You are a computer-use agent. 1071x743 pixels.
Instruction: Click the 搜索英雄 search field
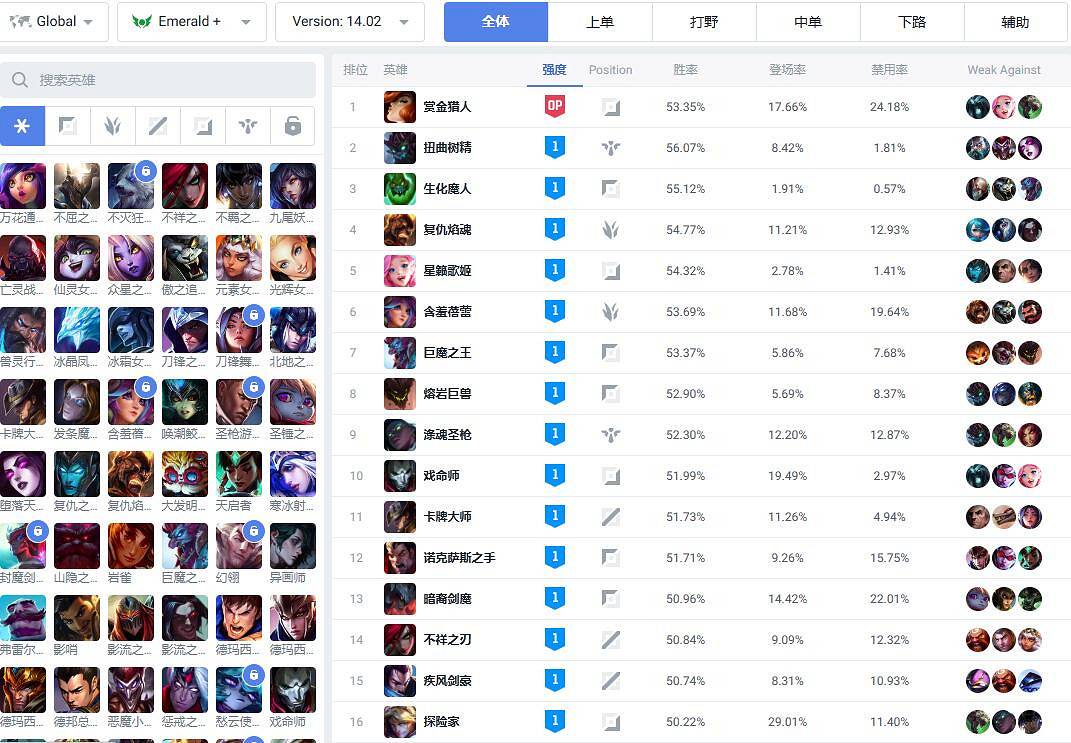tap(158, 80)
